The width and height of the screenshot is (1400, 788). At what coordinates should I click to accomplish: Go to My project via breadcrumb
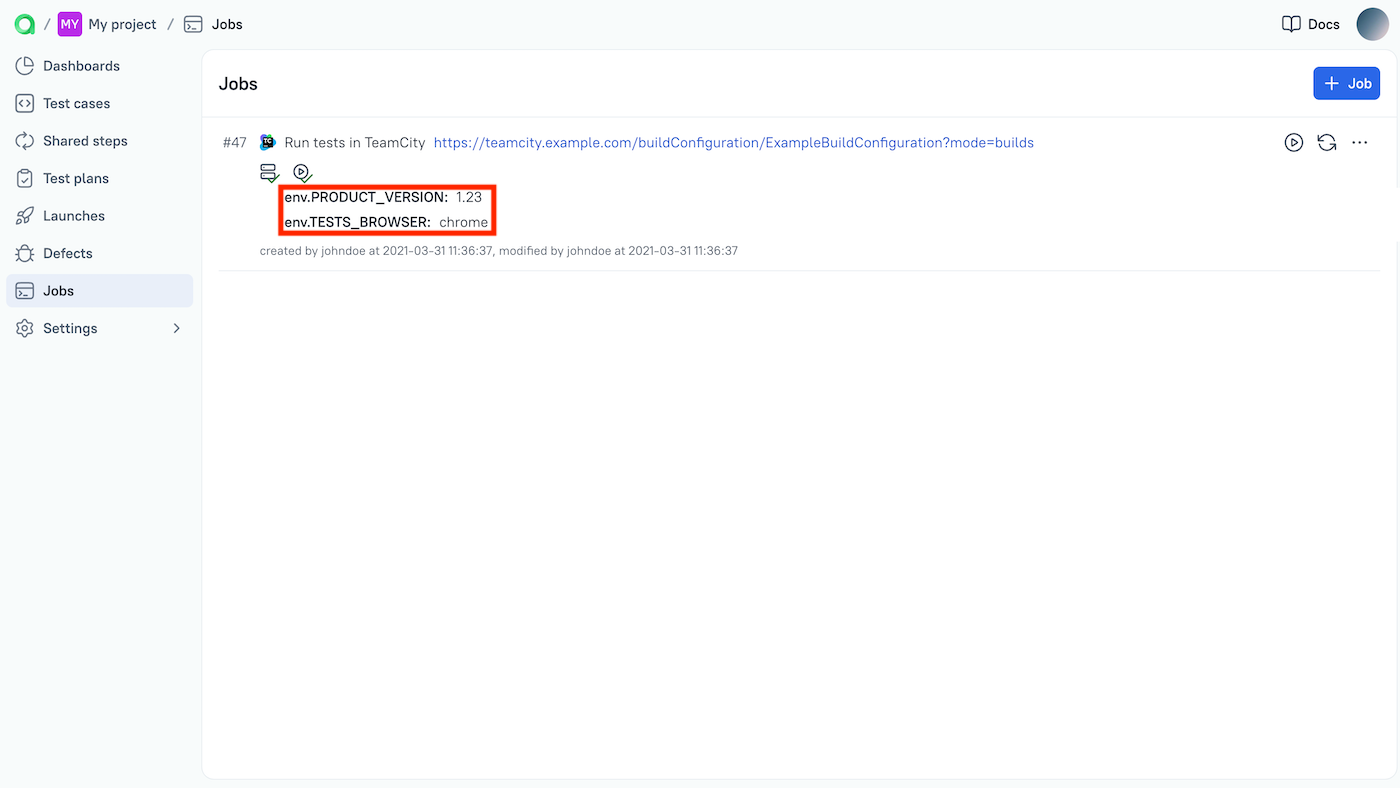[x=120, y=23]
